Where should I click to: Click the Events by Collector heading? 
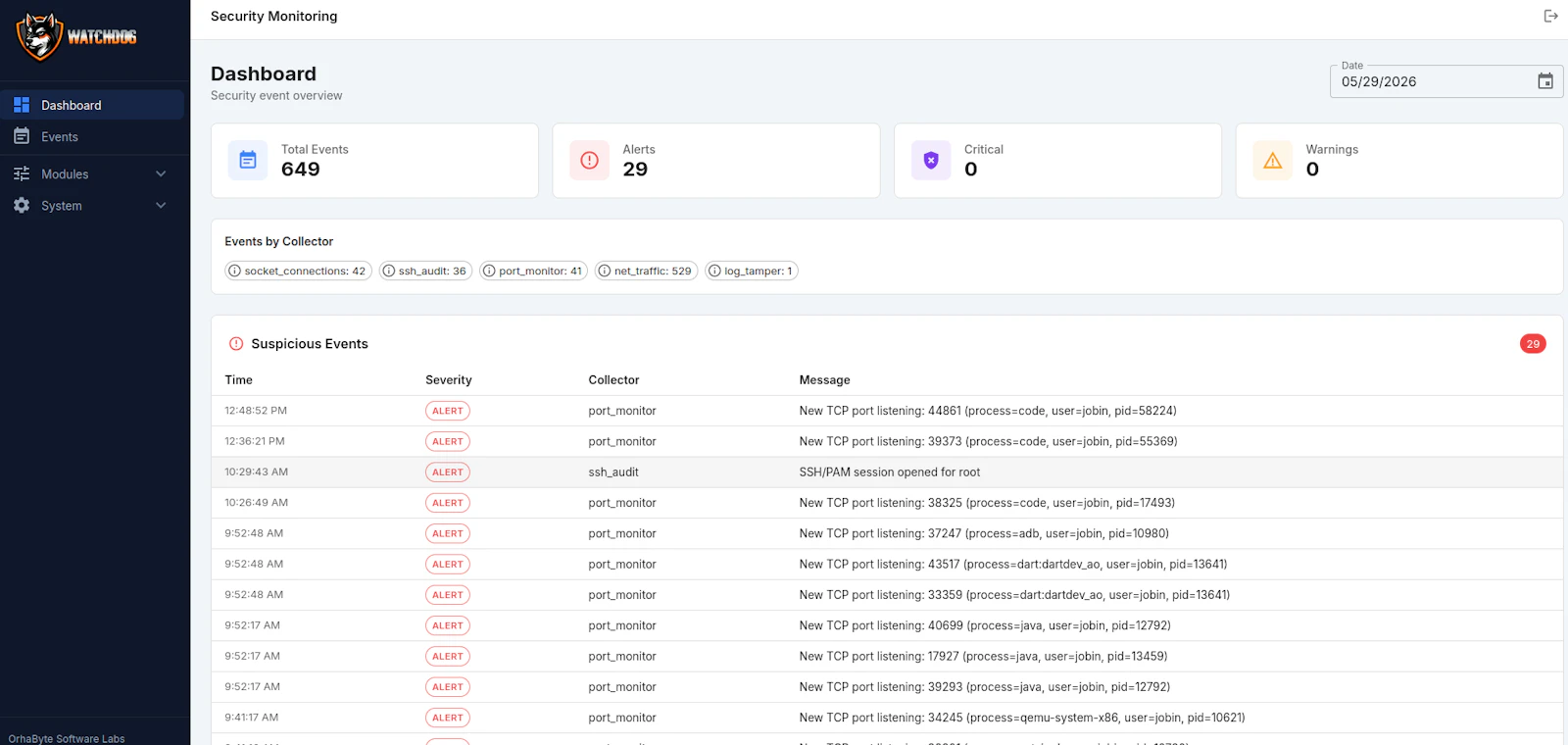click(x=278, y=241)
